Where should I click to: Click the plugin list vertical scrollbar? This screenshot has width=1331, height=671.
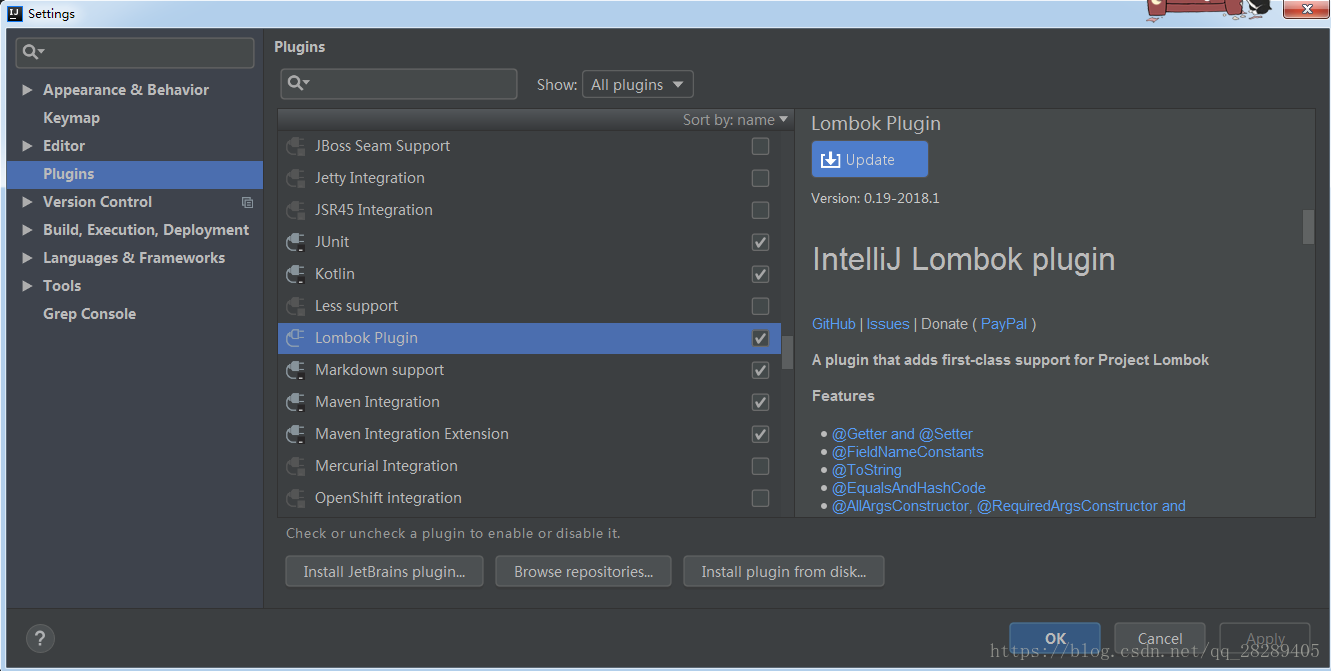(x=787, y=352)
